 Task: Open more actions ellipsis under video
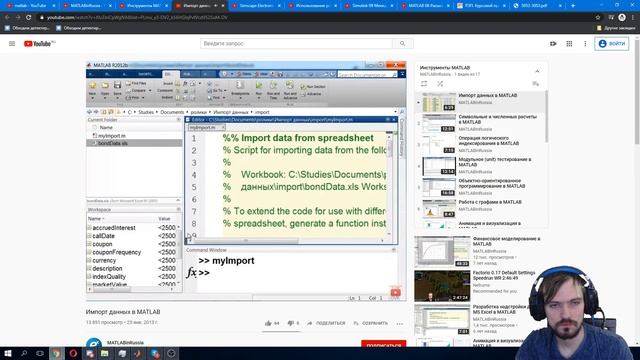click(400, 324)
